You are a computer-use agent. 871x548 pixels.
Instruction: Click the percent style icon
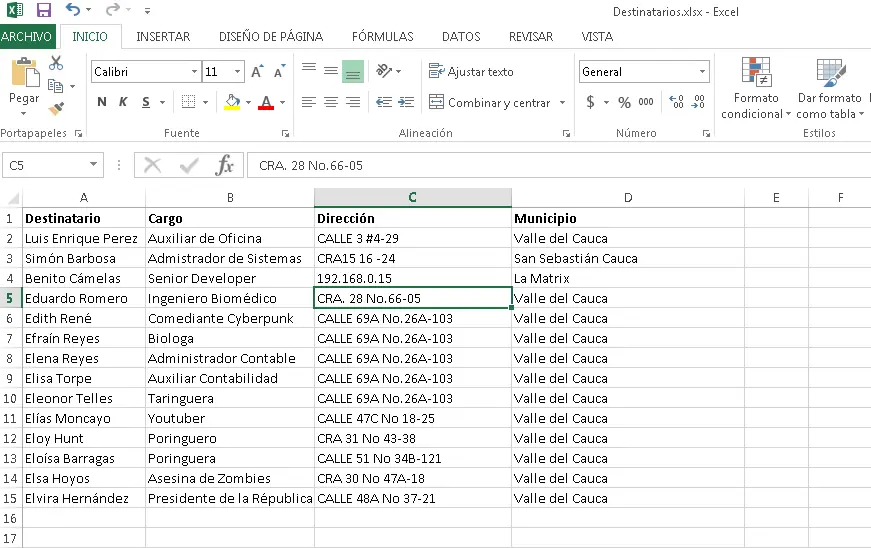click(x=624, y=102)
